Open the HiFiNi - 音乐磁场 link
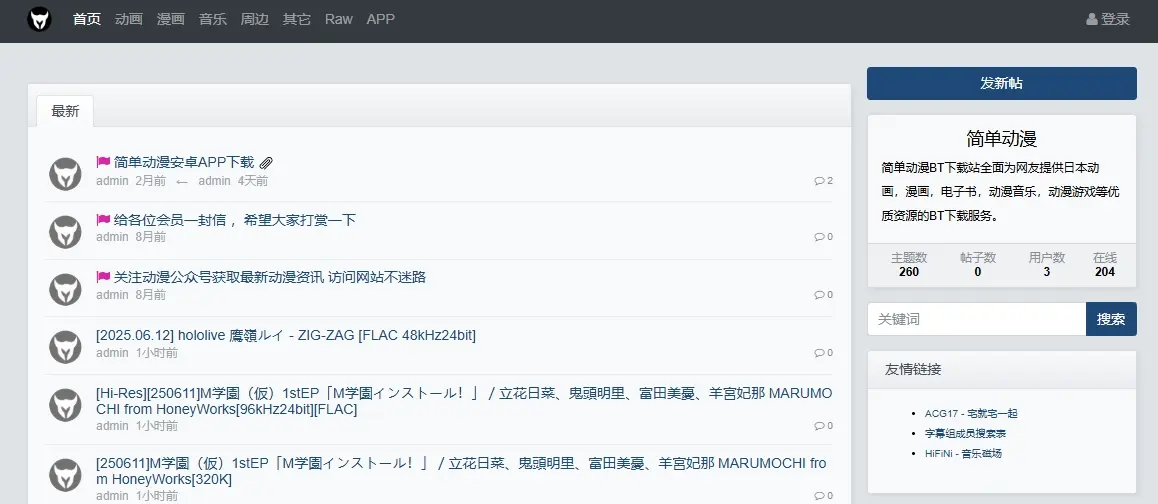 point(963,453)
